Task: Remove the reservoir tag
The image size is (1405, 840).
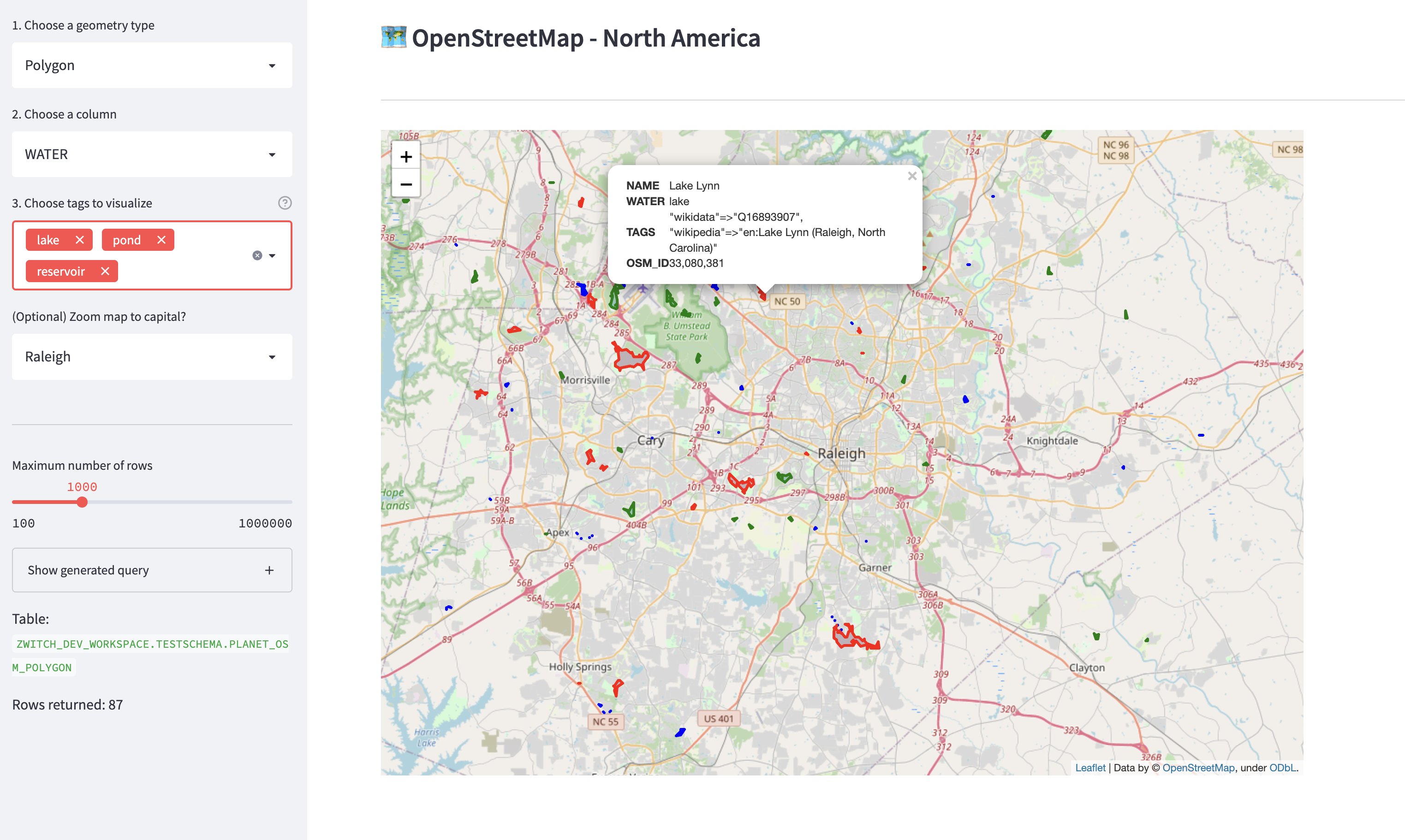Action: point(105,271)
